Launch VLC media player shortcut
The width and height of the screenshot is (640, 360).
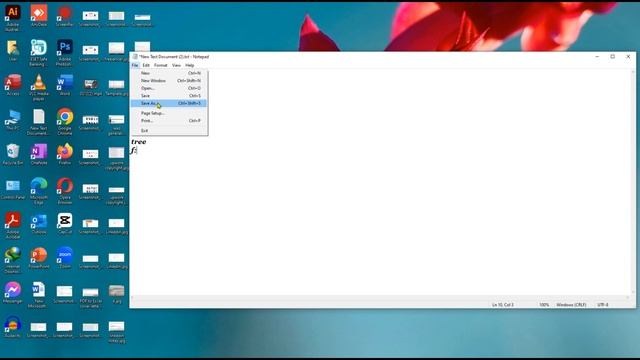click(39, 87)
